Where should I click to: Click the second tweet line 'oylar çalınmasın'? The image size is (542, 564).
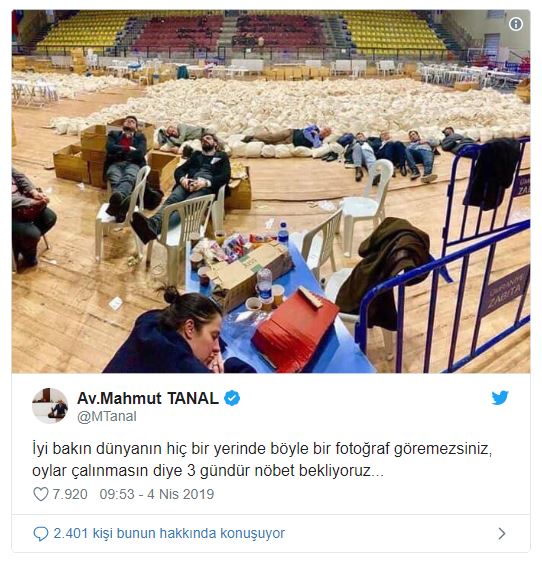click(x=208, y=471)
